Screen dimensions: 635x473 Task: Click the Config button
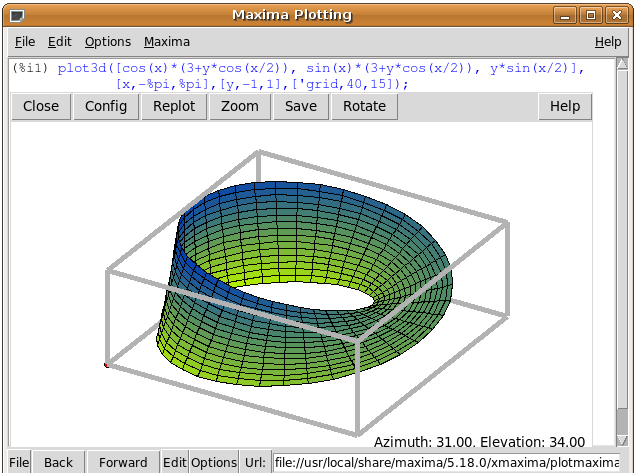coord(106,107)
